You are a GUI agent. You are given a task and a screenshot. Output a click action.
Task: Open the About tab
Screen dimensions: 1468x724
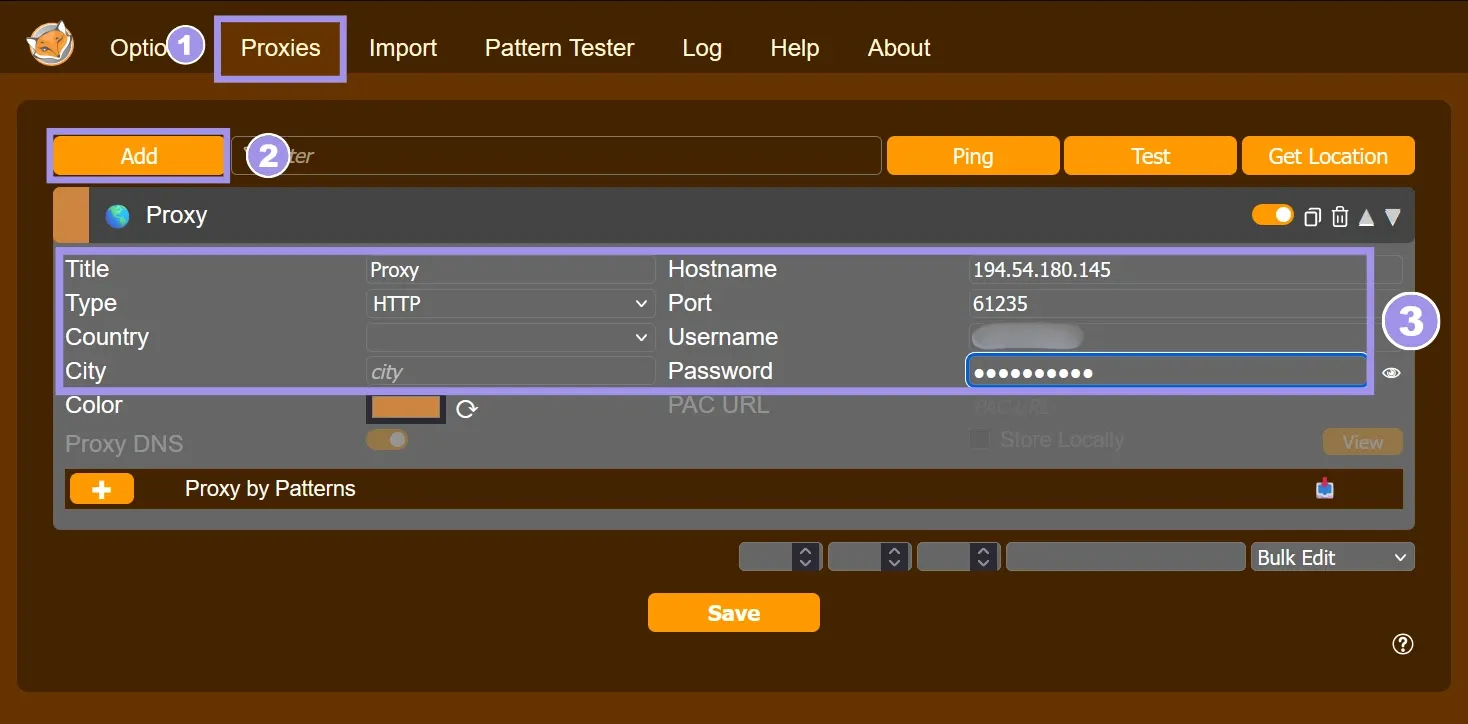899,48
